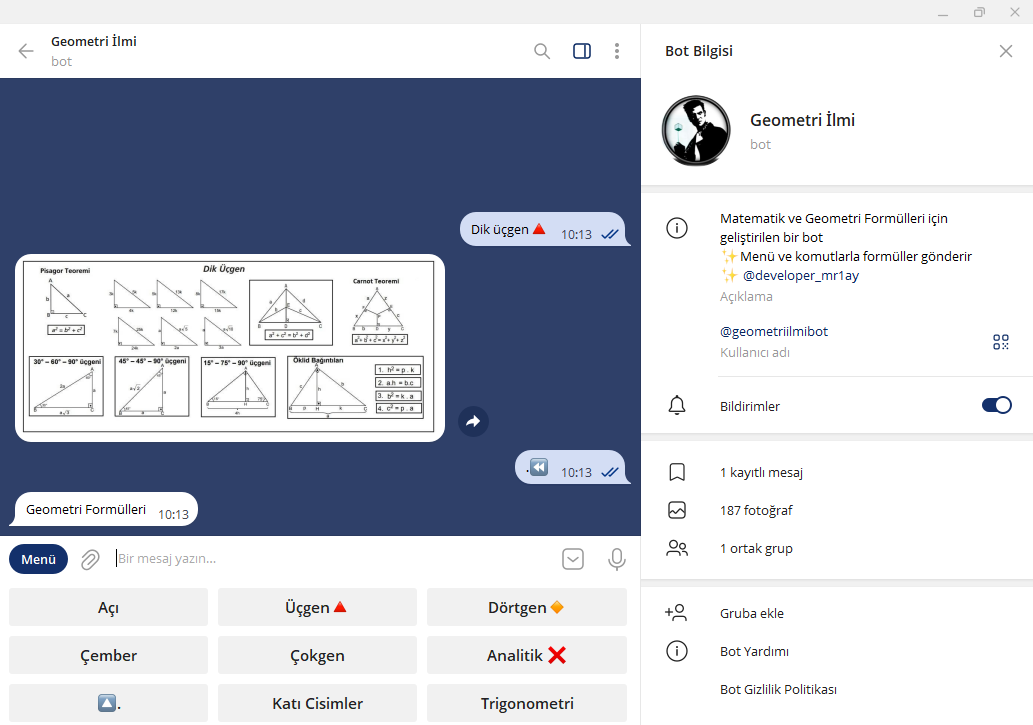Select the Açı keyboard button
Image resolution: width=1033 pixels, height=725 pixels.
click(x=108, y=607)
